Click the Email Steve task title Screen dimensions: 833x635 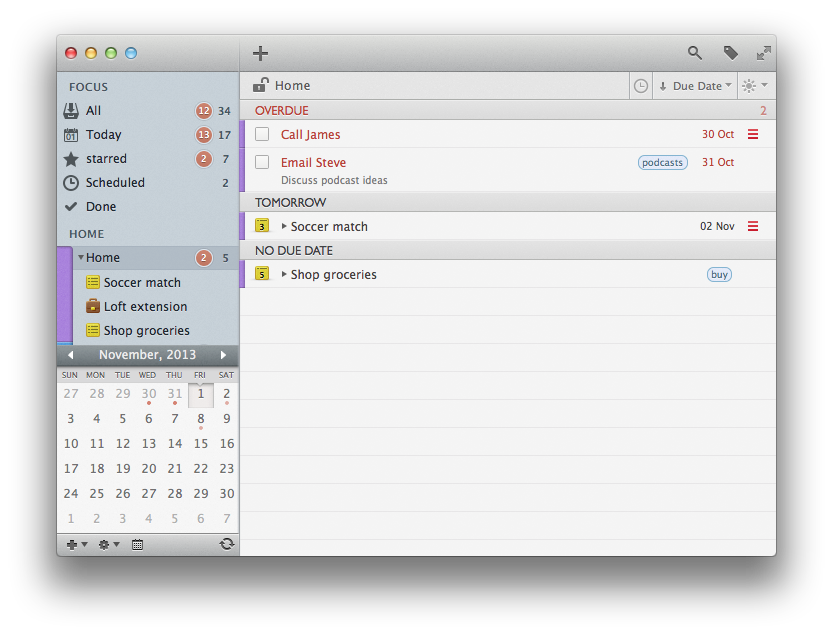pos(313,162)
